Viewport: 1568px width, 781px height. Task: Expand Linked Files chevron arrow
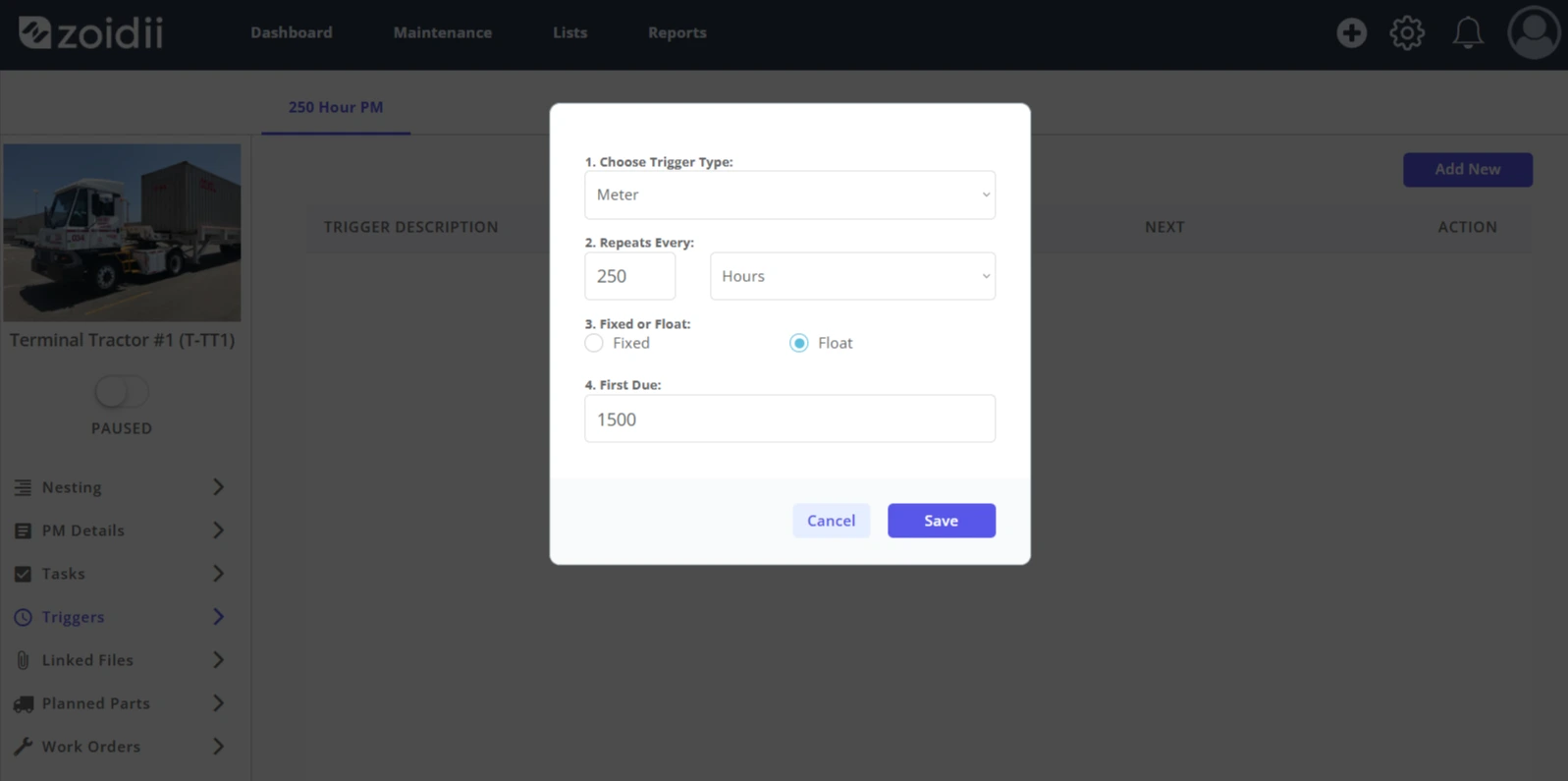(218, 660)
